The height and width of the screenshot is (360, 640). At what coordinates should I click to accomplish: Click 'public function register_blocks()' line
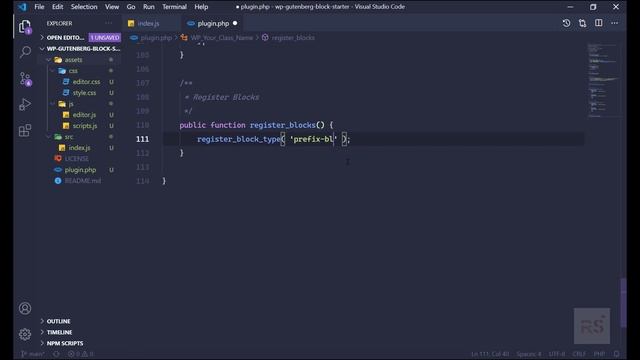(x=256, y=125)
